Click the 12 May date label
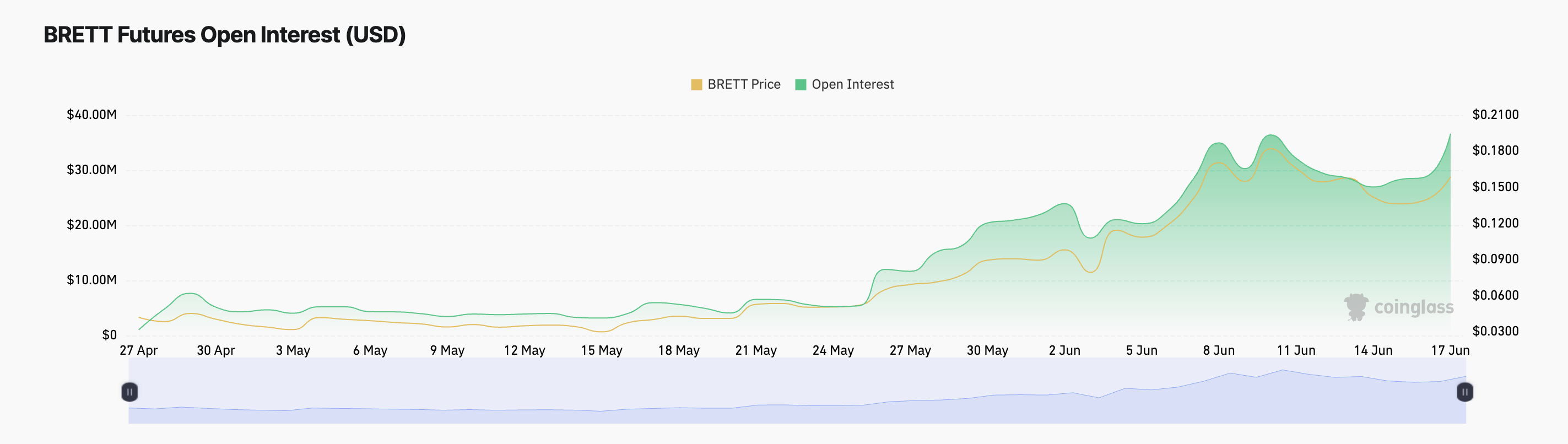Viewport: 1568px width, 444px height. (524, 350)
